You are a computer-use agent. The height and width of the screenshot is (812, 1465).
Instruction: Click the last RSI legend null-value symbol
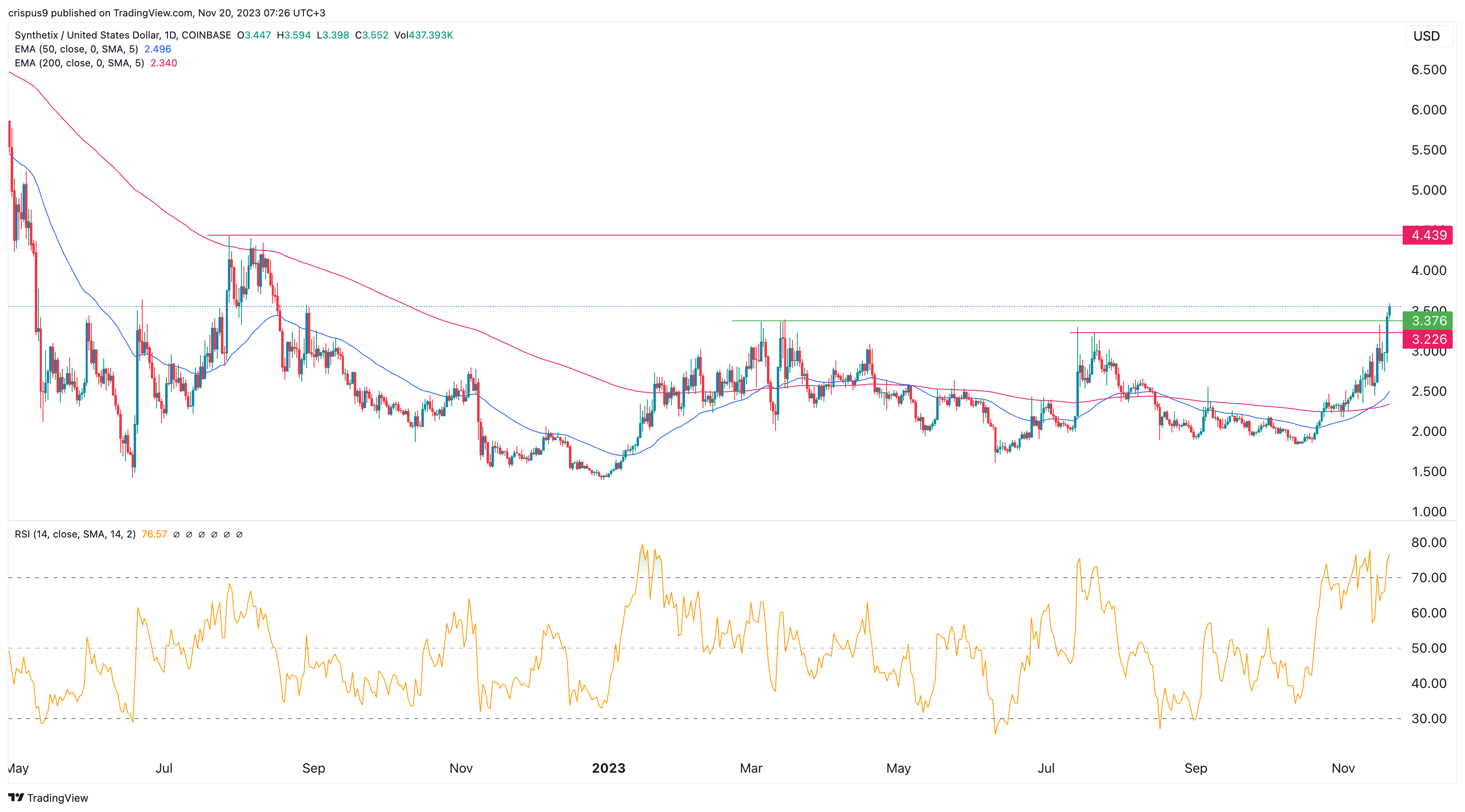click(239, 535)
